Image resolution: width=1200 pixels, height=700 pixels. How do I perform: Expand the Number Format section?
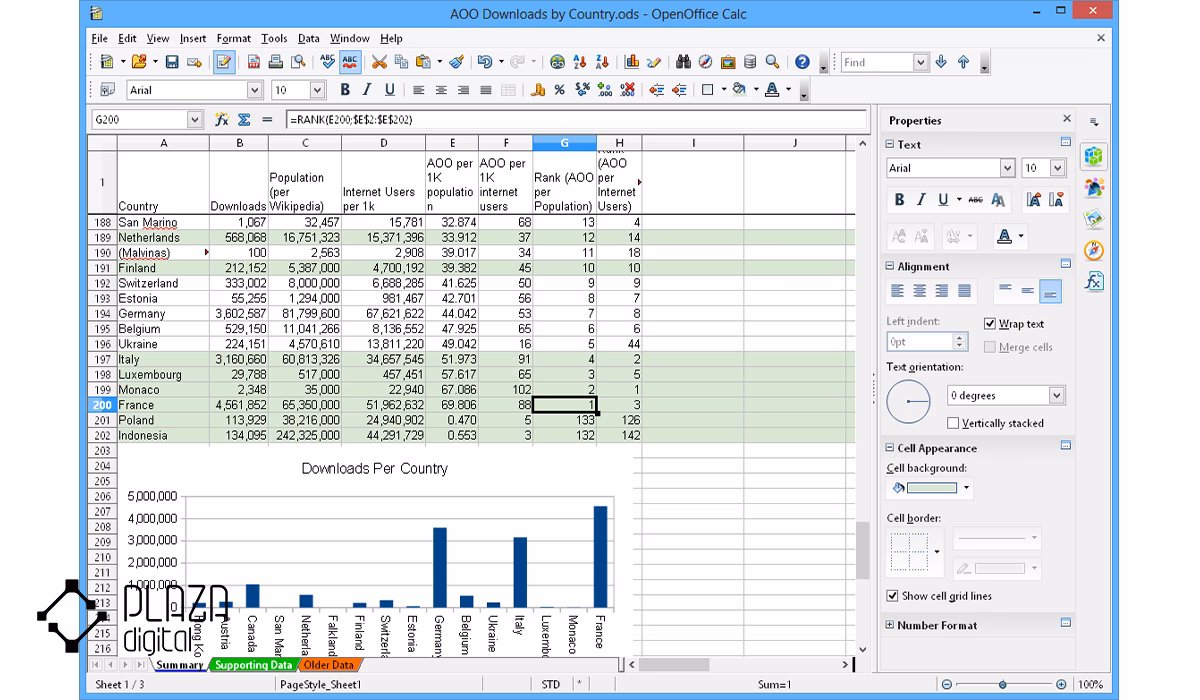pyautogui.click(x=890, y=625)
